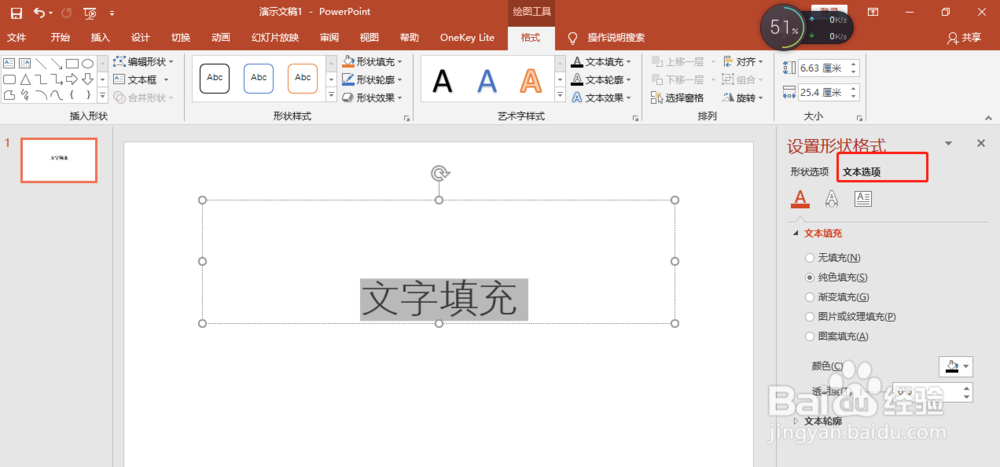This screenshot has height=467, width=1000.
Task: Open the task pane options arrow
Action: [x=948, y=143]
